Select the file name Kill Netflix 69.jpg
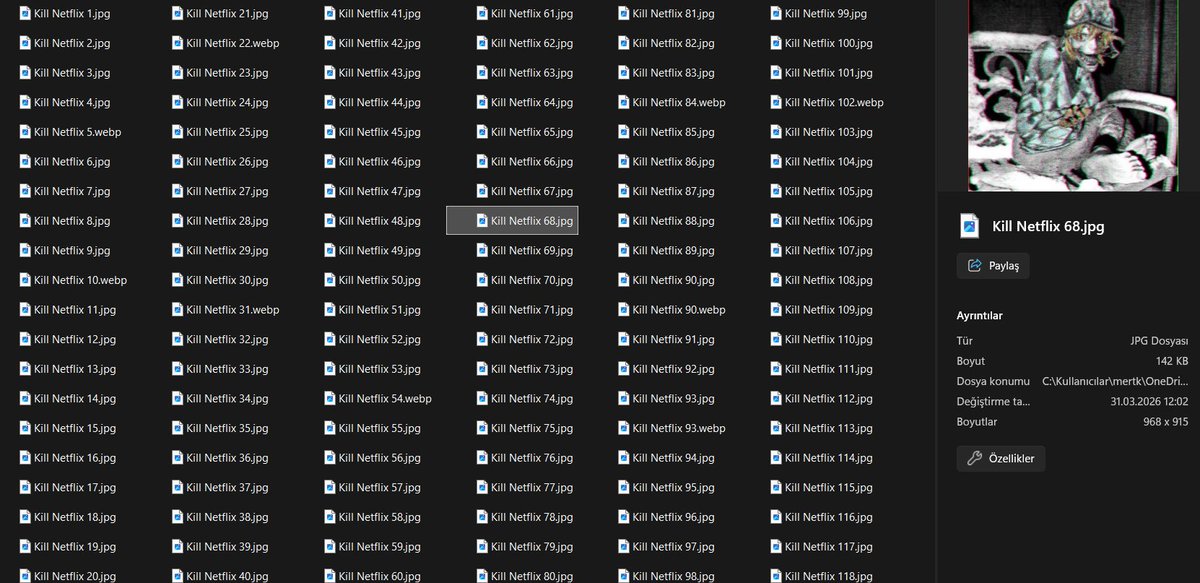The height and width of the screenshot is (583, 1200). point(532,251)
